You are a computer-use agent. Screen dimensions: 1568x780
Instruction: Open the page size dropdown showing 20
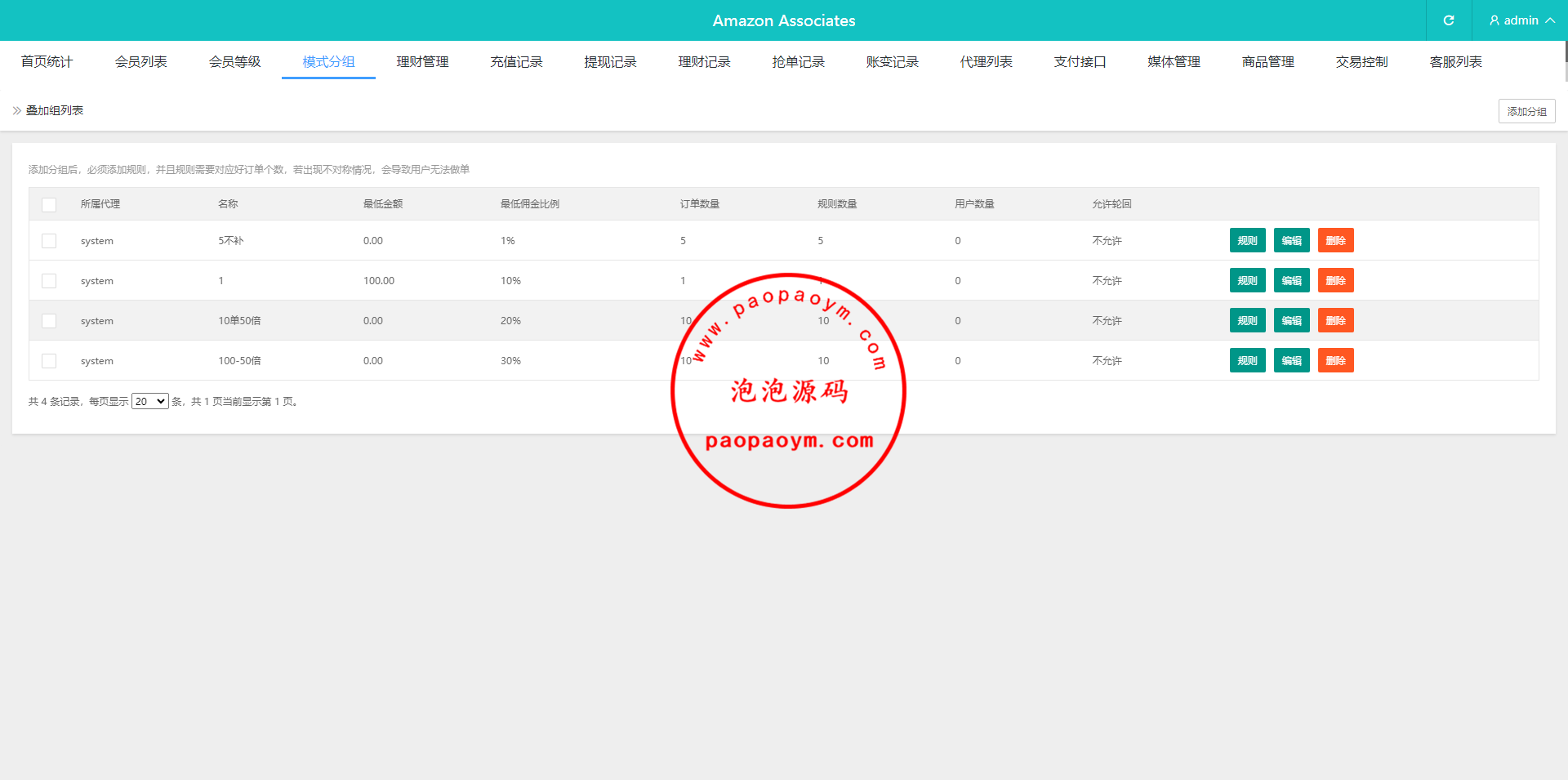click(x=149, y=401)
